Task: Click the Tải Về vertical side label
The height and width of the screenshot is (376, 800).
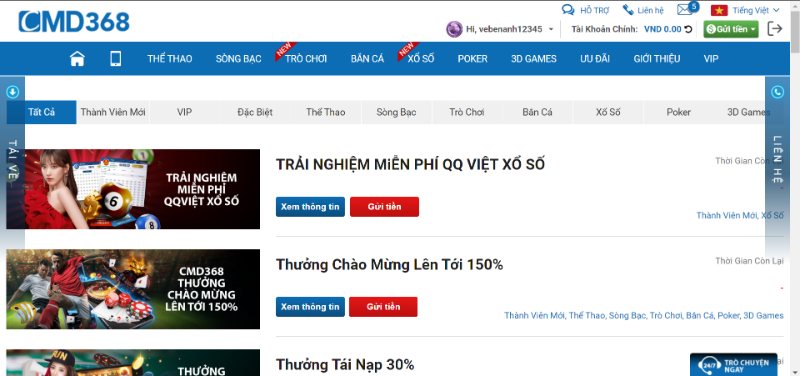Action: (x=14, y=159)
